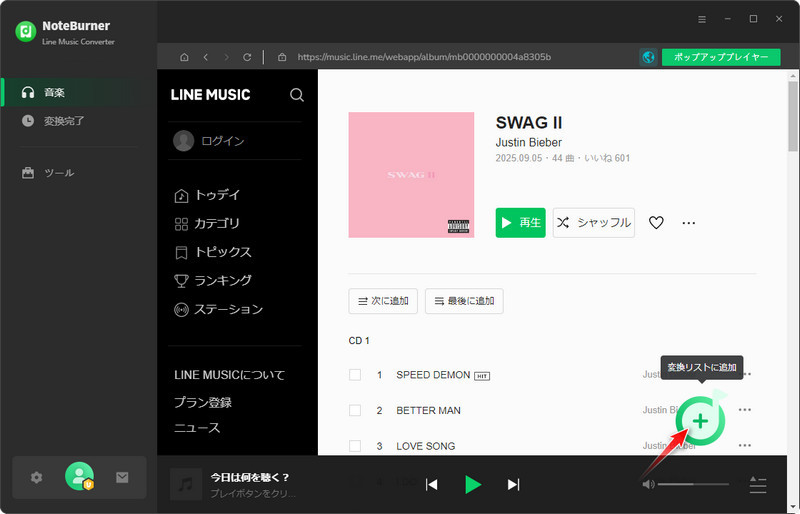This screenshot has height=514, width=800.
Task: Click 最後に追加 button
Action: [464, 301]
